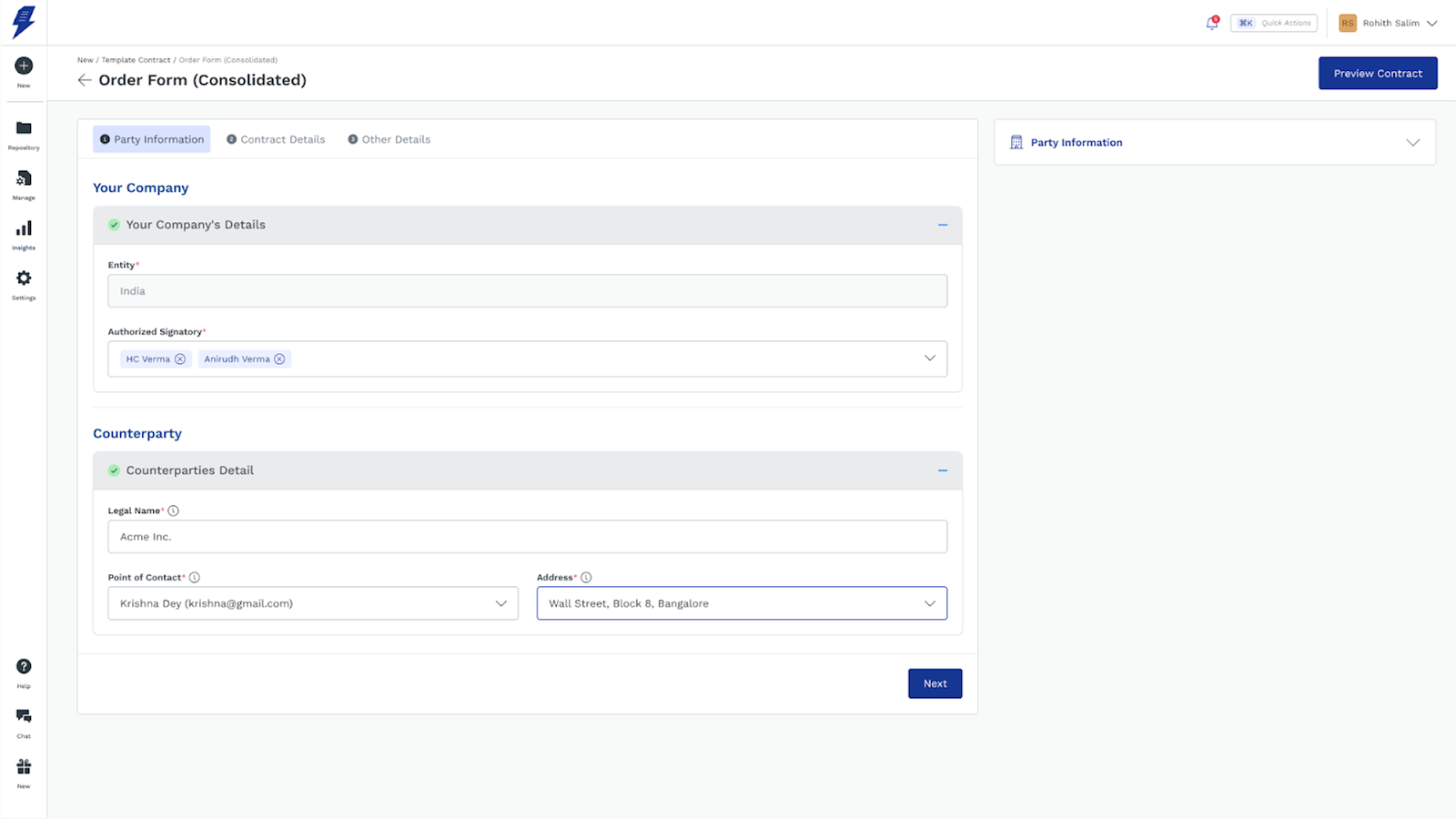Open the Chat icon in sidebar

[x=24, y=717]
